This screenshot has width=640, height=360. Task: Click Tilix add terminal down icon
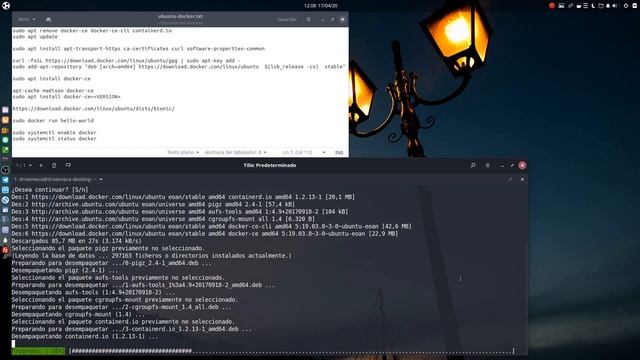click(x=68, y=165)
